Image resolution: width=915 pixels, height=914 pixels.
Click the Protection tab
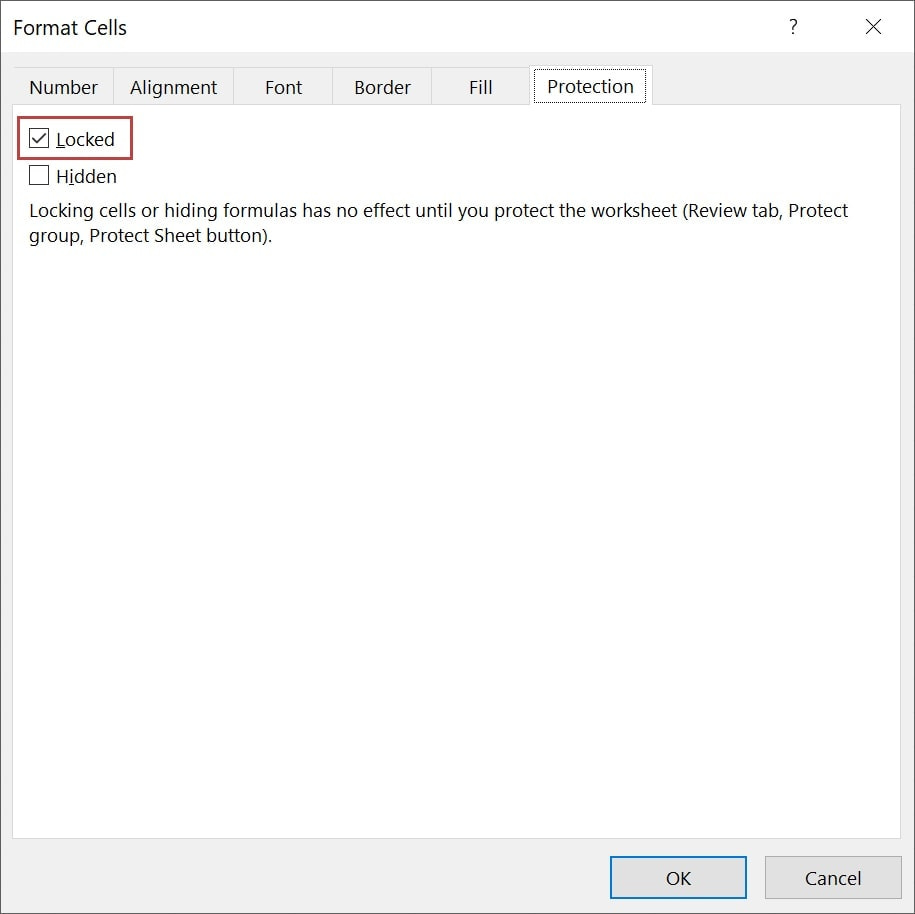pyautogui.click(x=591, y=86)
